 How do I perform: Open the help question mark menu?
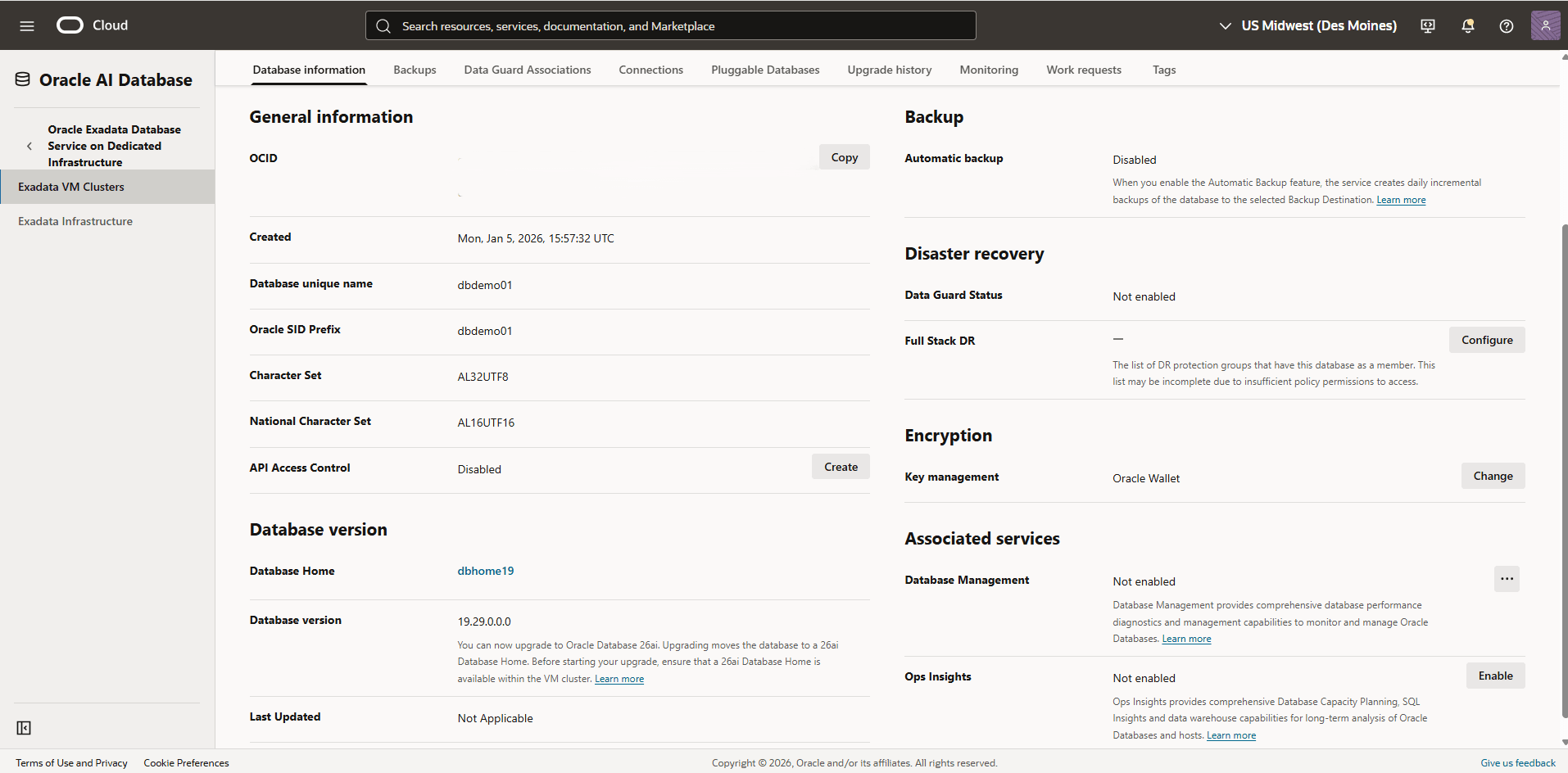pos(1506,25)
